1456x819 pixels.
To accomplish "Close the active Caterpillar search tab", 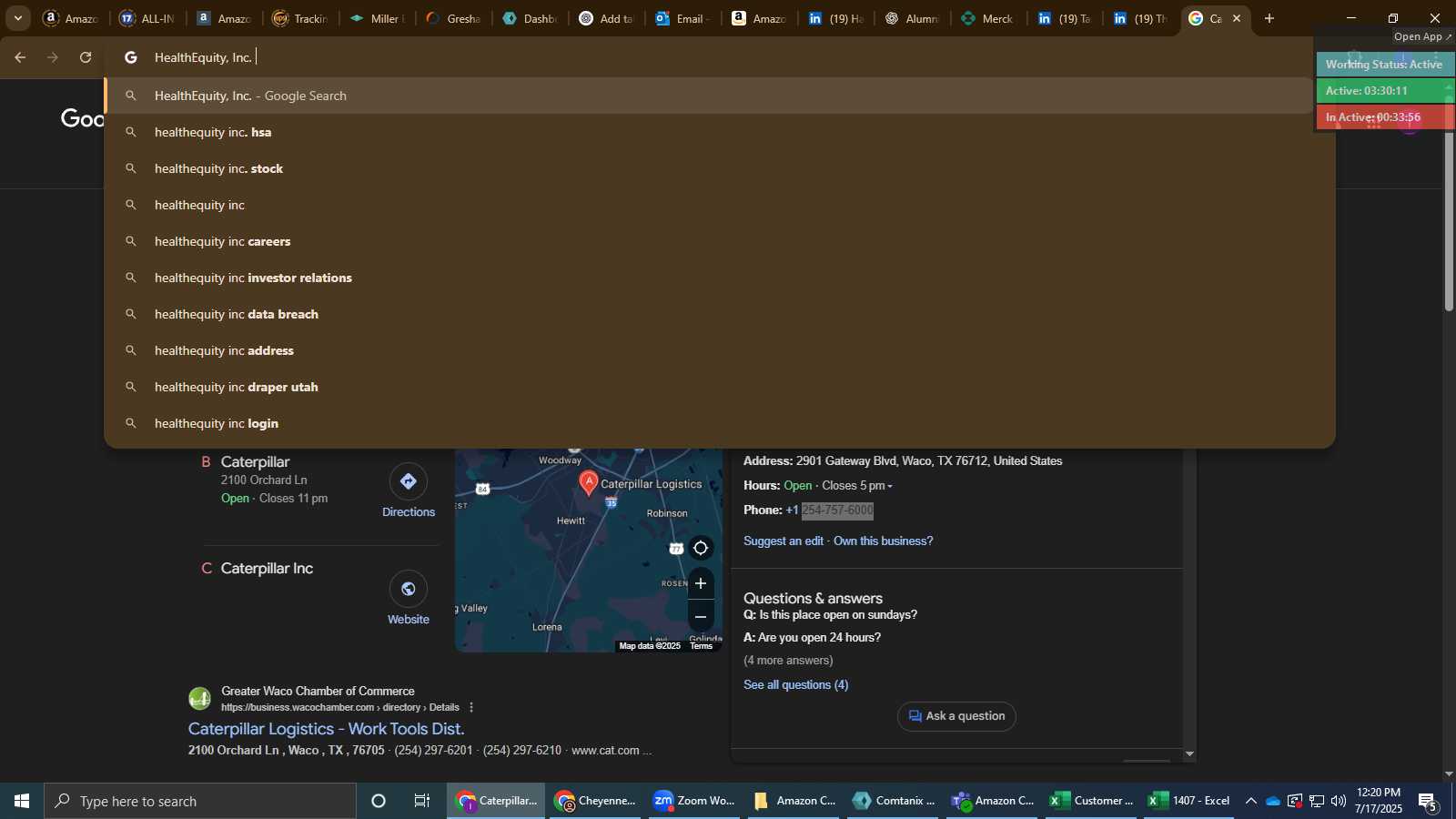I will [x=1237, y=18].
